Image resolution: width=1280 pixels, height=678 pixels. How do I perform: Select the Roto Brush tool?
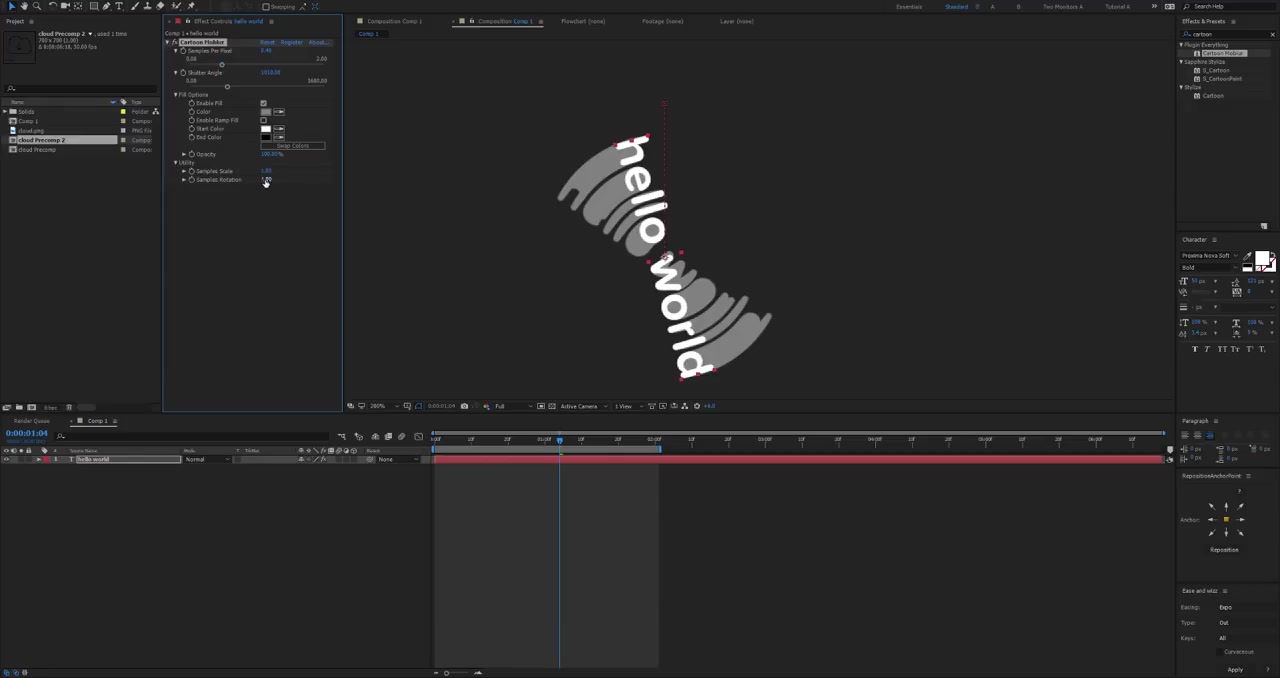point(176,6)
